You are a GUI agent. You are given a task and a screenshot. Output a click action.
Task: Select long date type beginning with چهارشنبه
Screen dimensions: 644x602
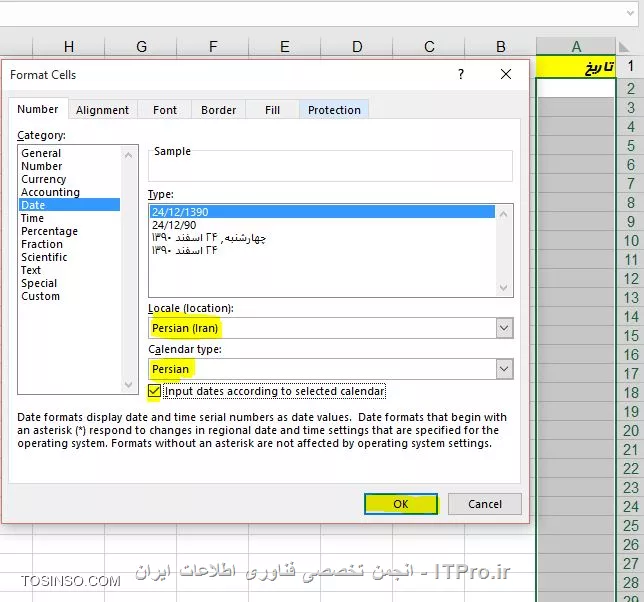322,238
